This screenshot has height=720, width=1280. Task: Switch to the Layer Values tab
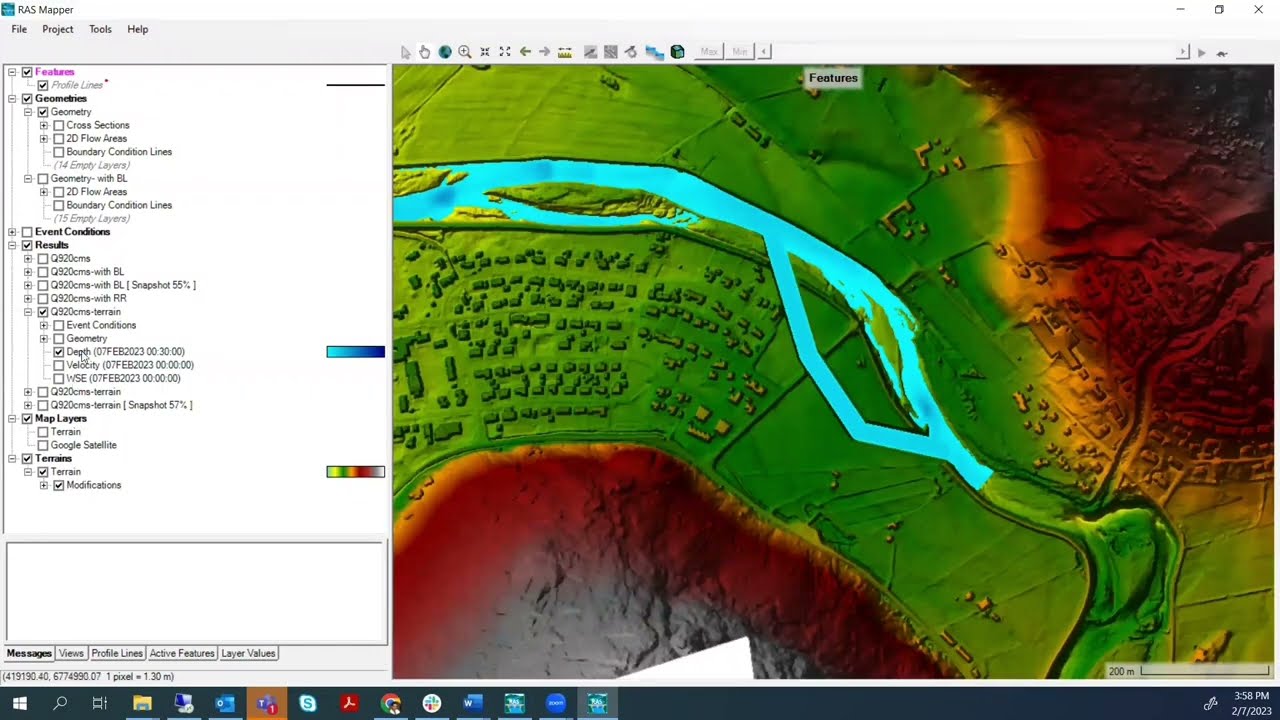[248, 653]
